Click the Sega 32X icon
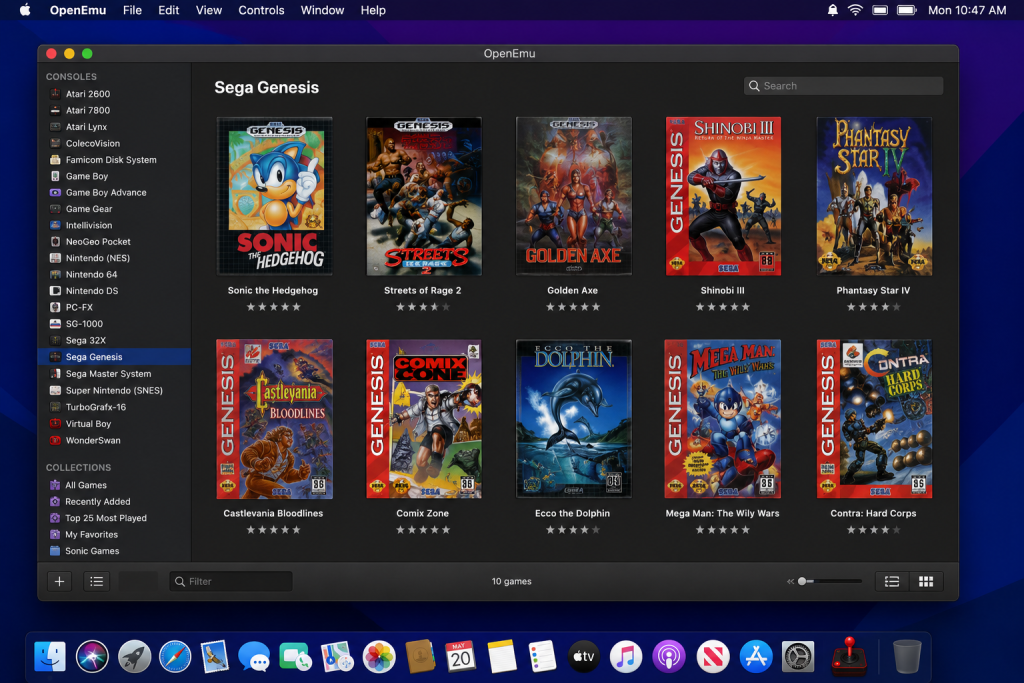 tap(56, 340)
